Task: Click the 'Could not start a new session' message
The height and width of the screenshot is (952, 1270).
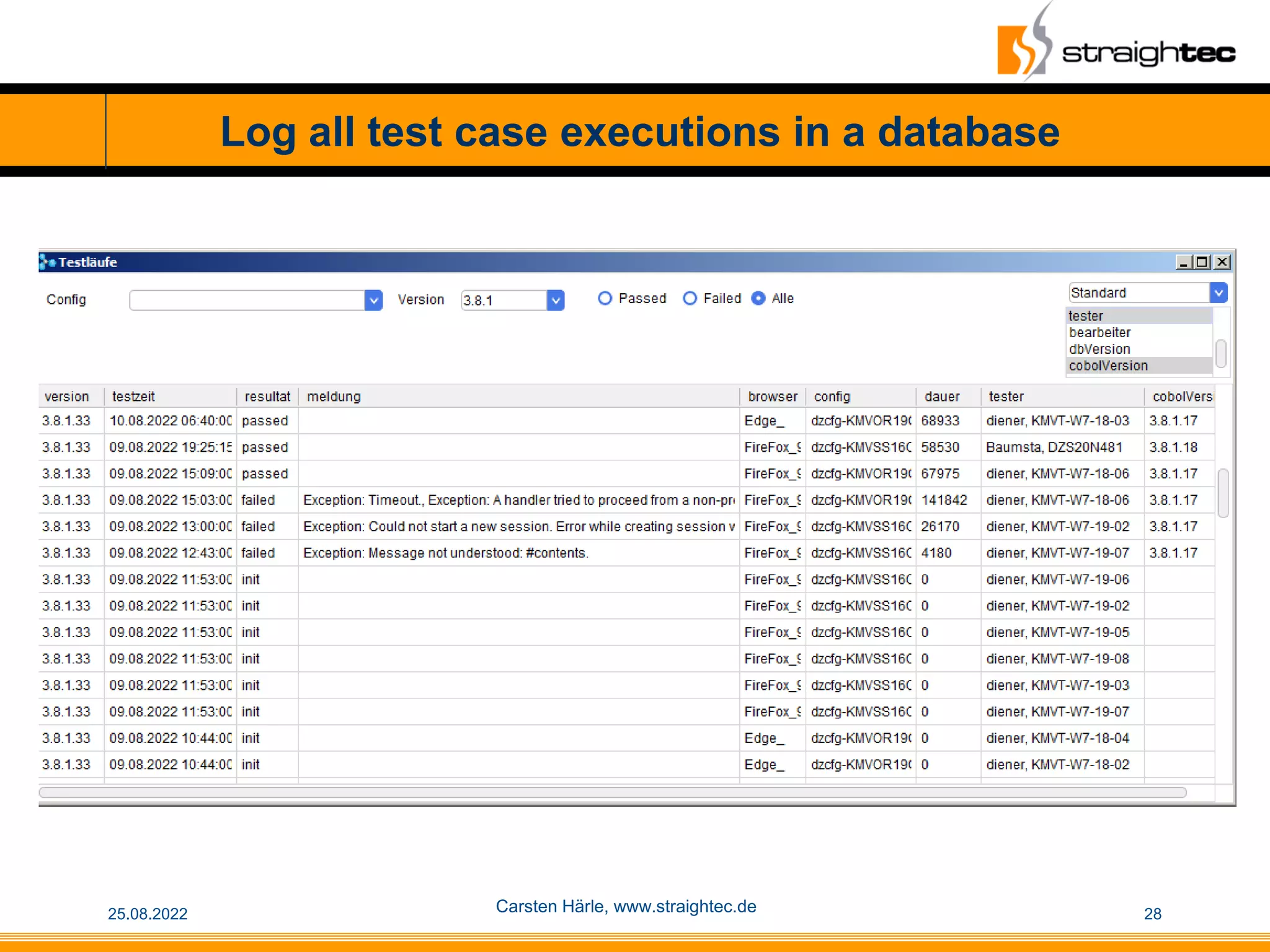Action: pos(518,527)
